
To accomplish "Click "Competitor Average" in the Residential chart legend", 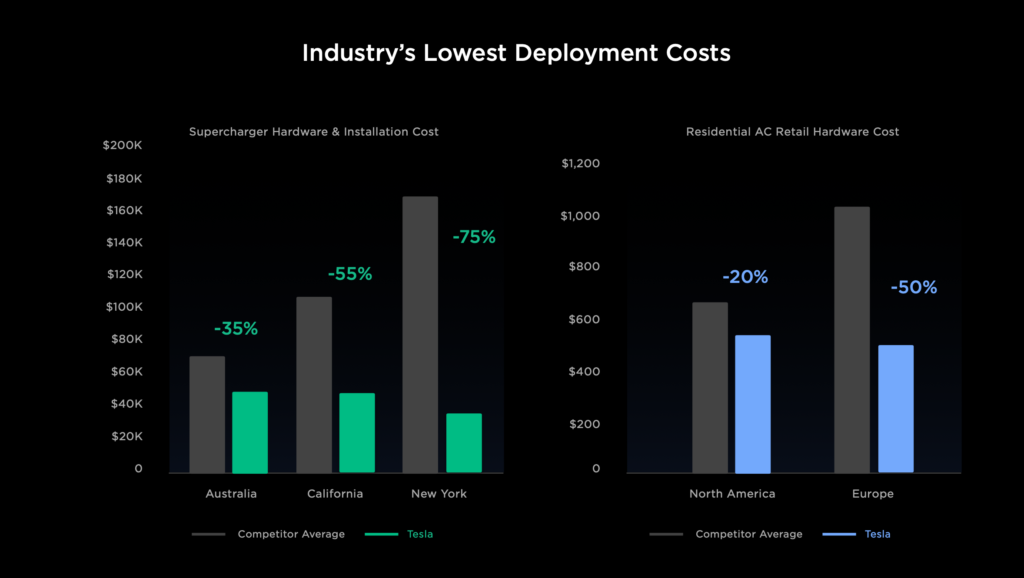I will [749, 534].
